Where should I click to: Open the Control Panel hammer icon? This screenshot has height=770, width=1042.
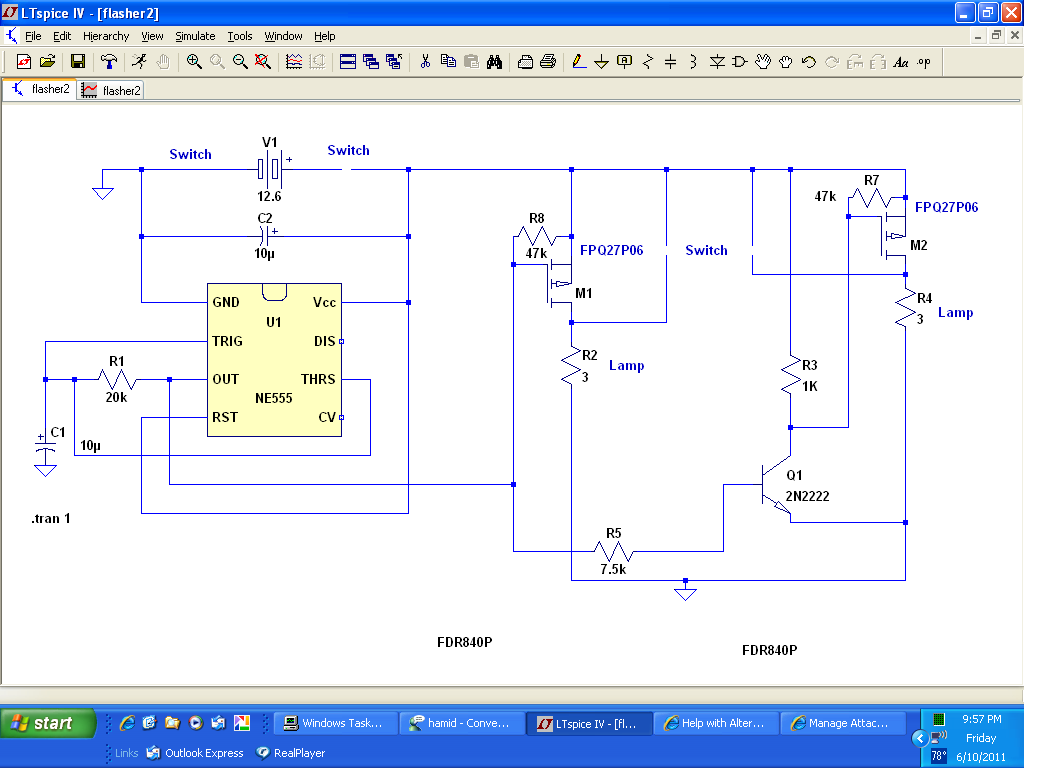[x=108, y=62]
